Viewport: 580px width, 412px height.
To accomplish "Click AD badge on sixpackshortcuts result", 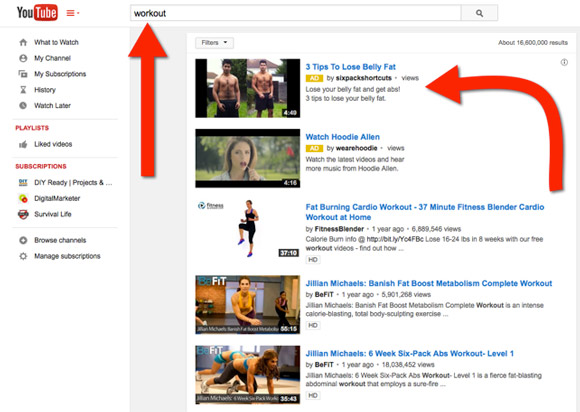I will click(314, 78).
